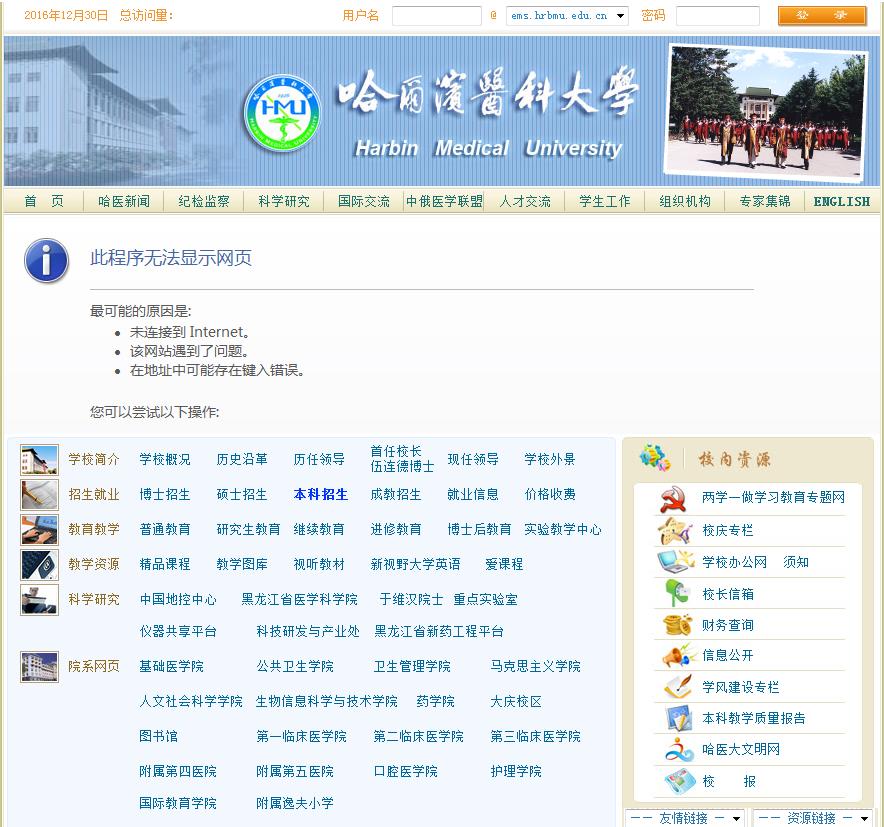
Task: Open the 附属逸夫小学 link
Action: (295, 804)
